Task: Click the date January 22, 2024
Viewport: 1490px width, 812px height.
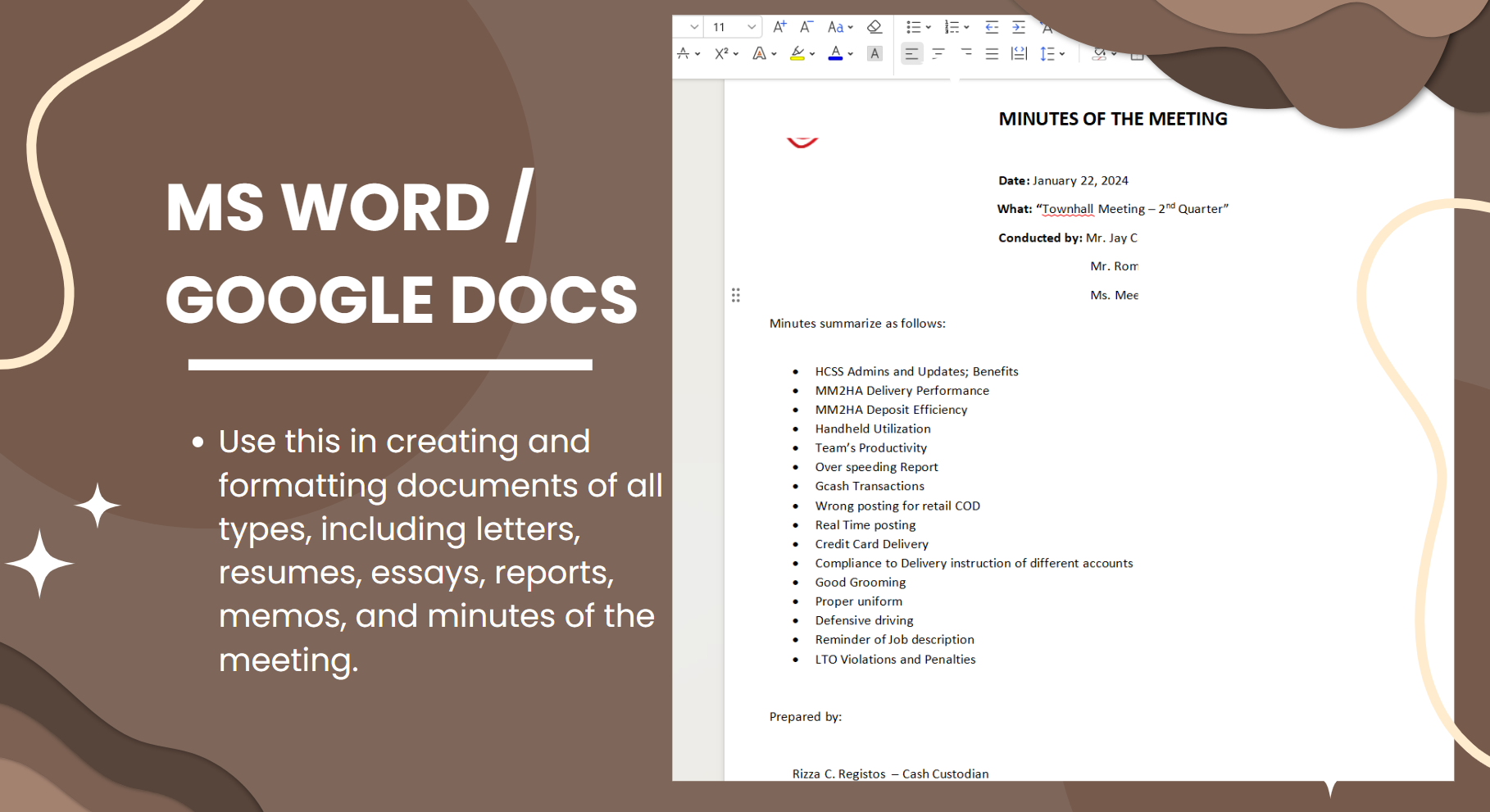Action: [x=1080, y=181]
